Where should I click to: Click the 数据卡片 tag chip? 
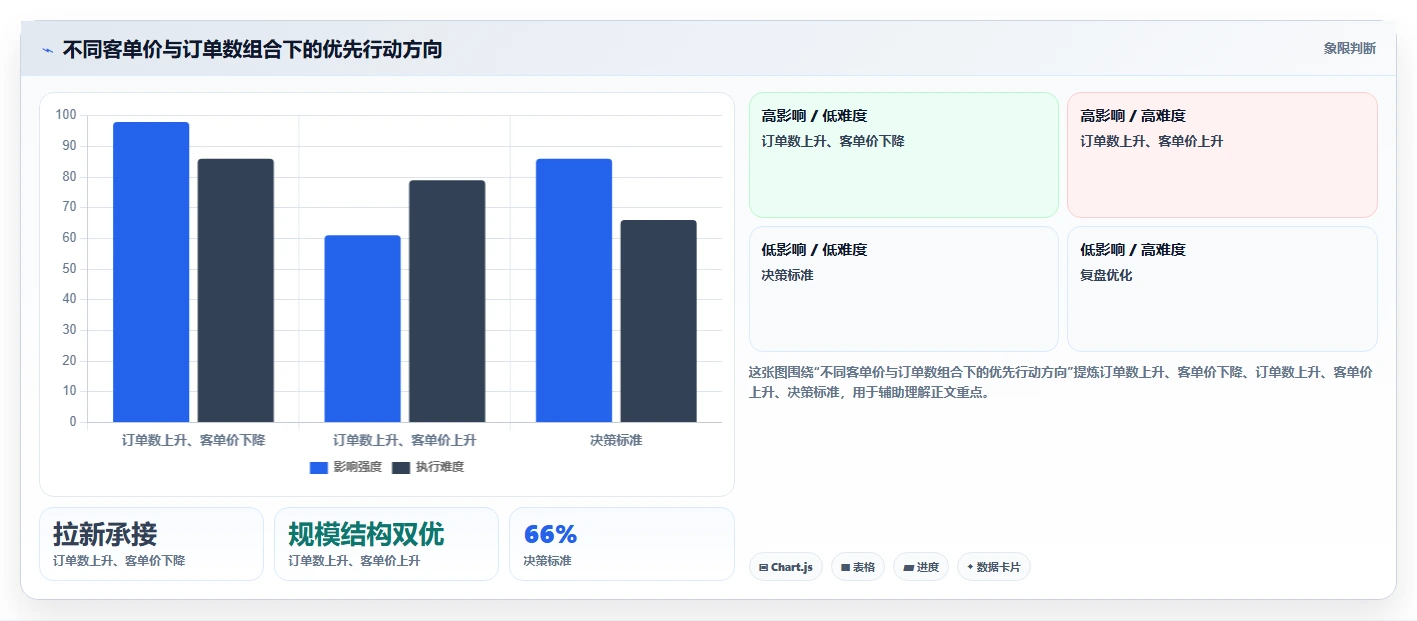tap(994, 567)
